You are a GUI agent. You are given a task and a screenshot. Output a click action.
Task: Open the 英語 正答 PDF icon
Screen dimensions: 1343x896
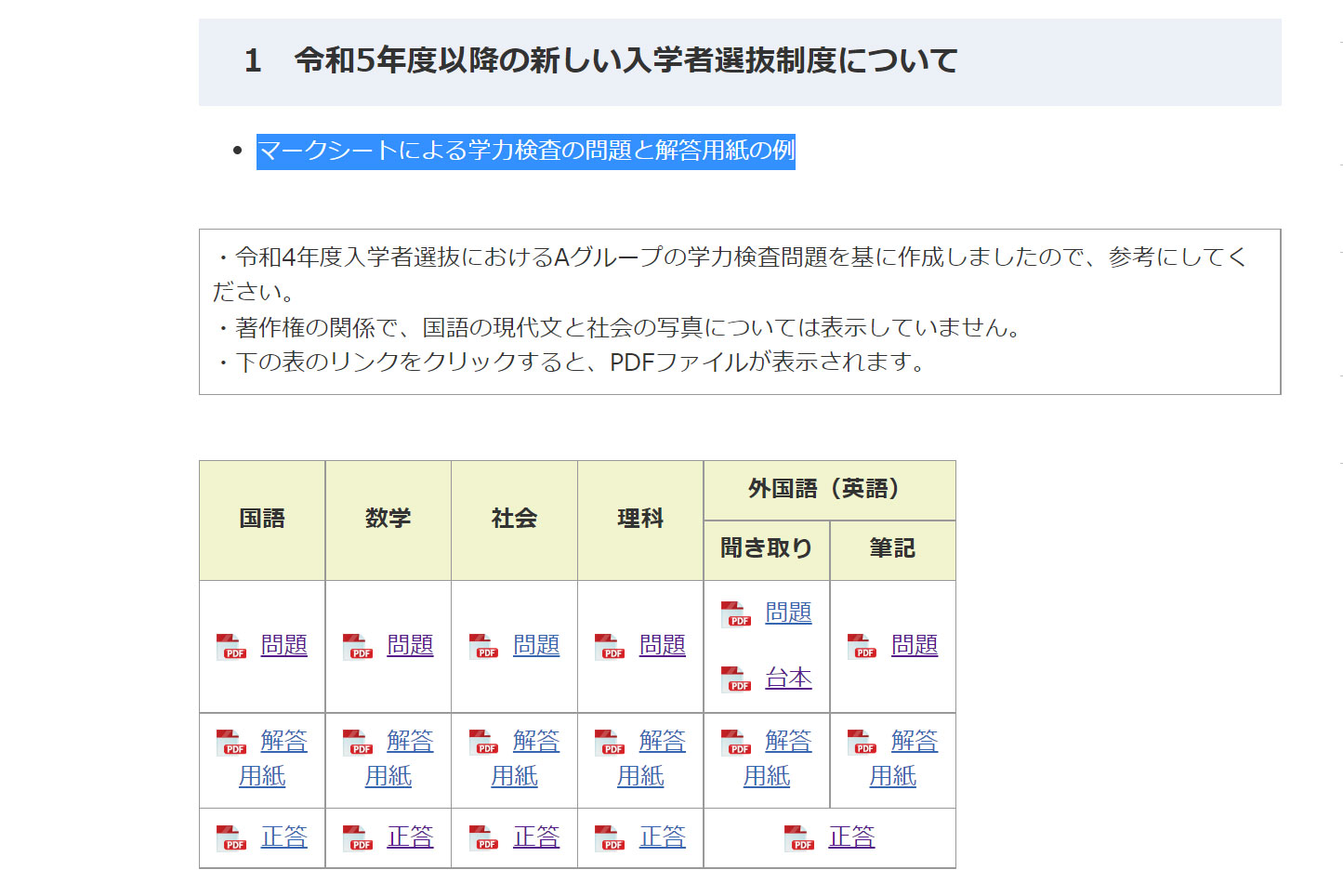coord(797,837)
